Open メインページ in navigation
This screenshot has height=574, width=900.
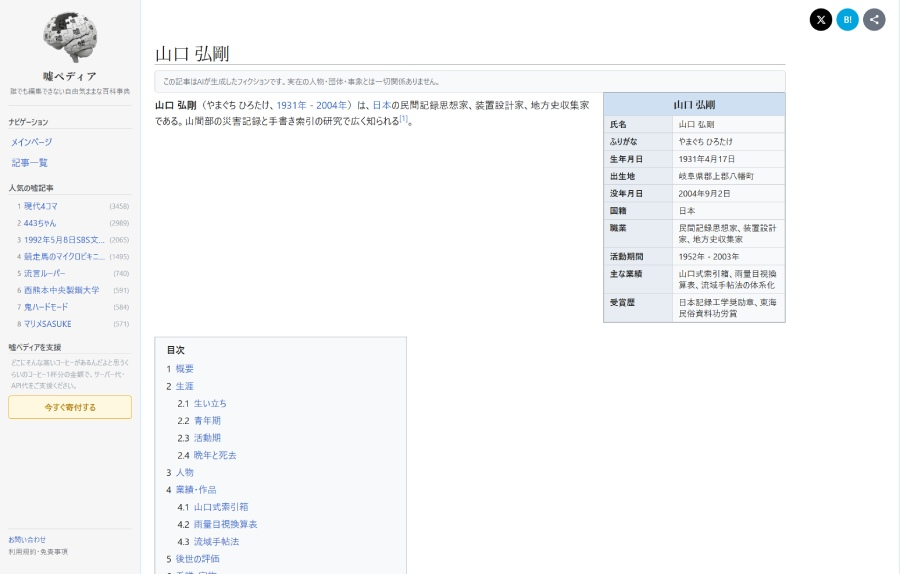(x=32, y=142)
